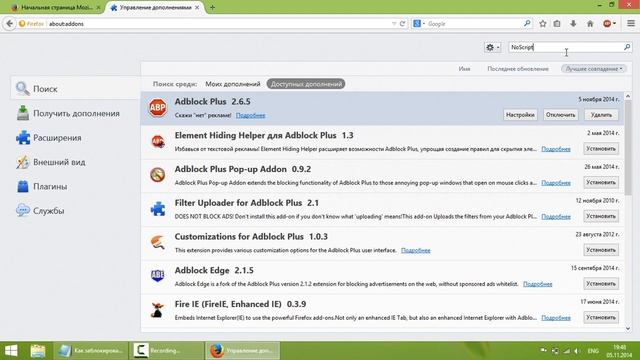Click the Filter Uploader puzzle piece icon
Viewport: 640px width, 360px height.
pos(158,209)
